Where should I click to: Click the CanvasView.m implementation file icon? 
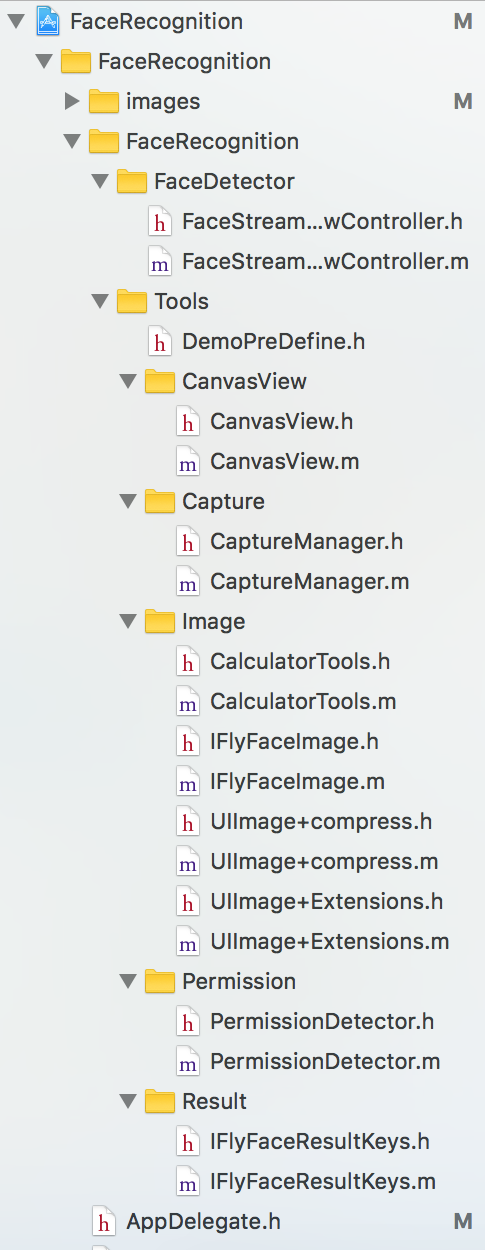pos(186,461)
